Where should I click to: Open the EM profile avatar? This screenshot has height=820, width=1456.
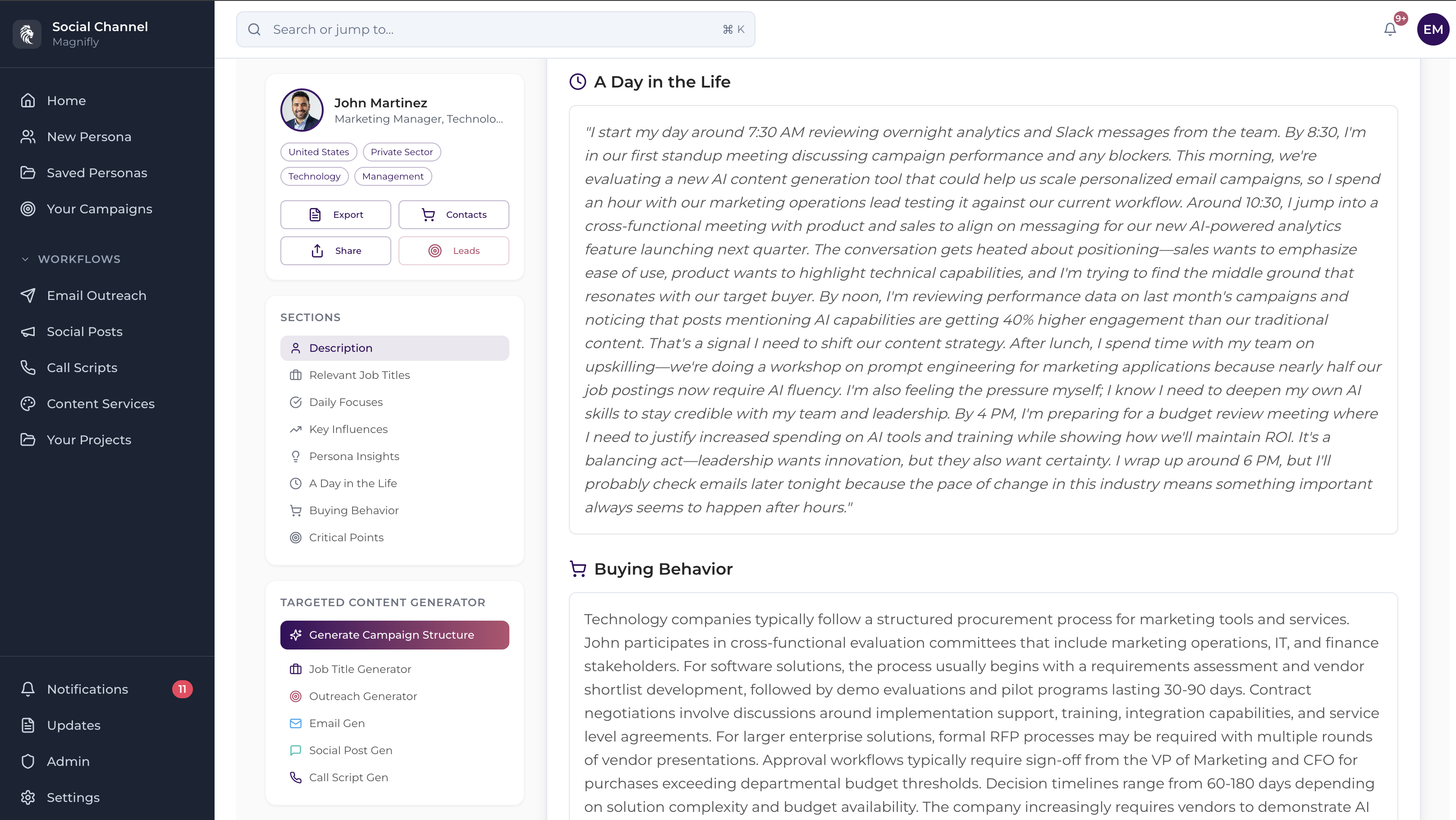point(1433,29)
